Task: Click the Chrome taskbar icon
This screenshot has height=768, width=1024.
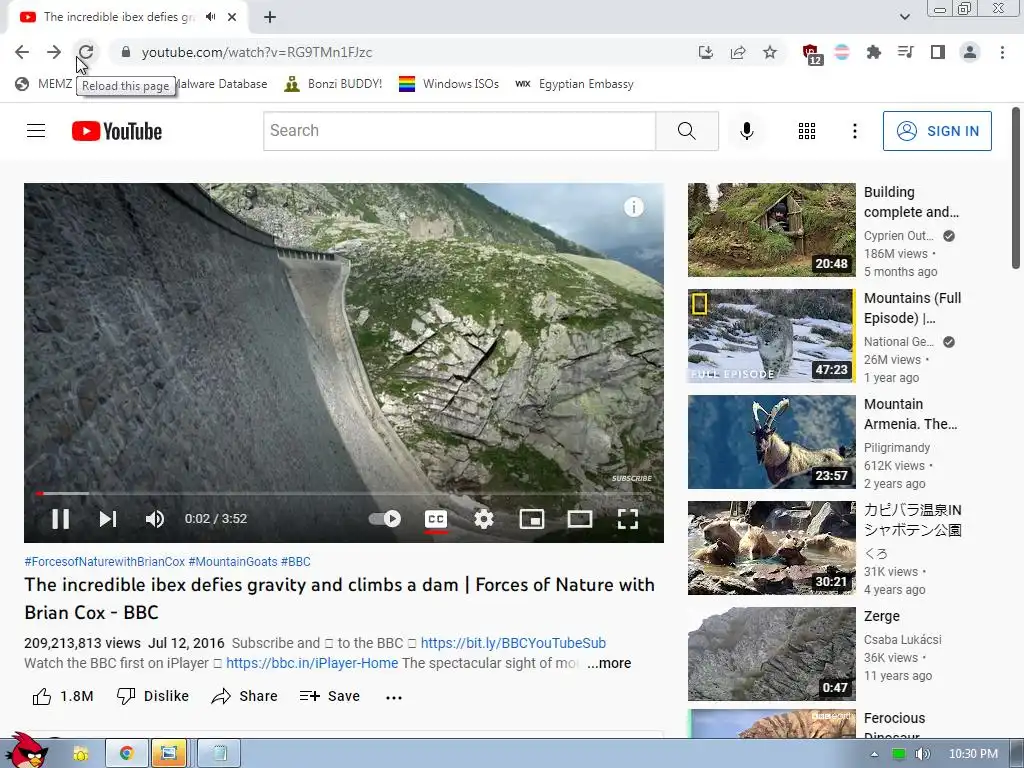Action: (x=127, y=754)
